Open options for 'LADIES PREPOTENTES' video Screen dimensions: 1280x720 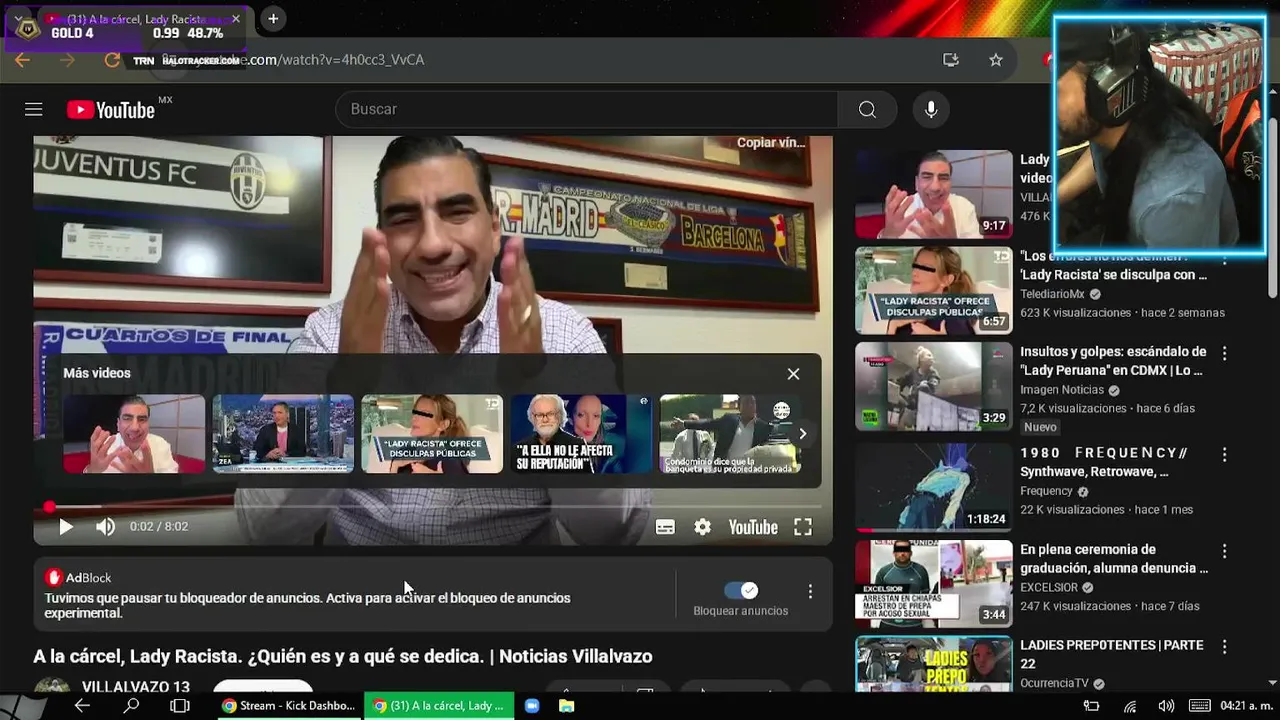[x=1224, y=647]
